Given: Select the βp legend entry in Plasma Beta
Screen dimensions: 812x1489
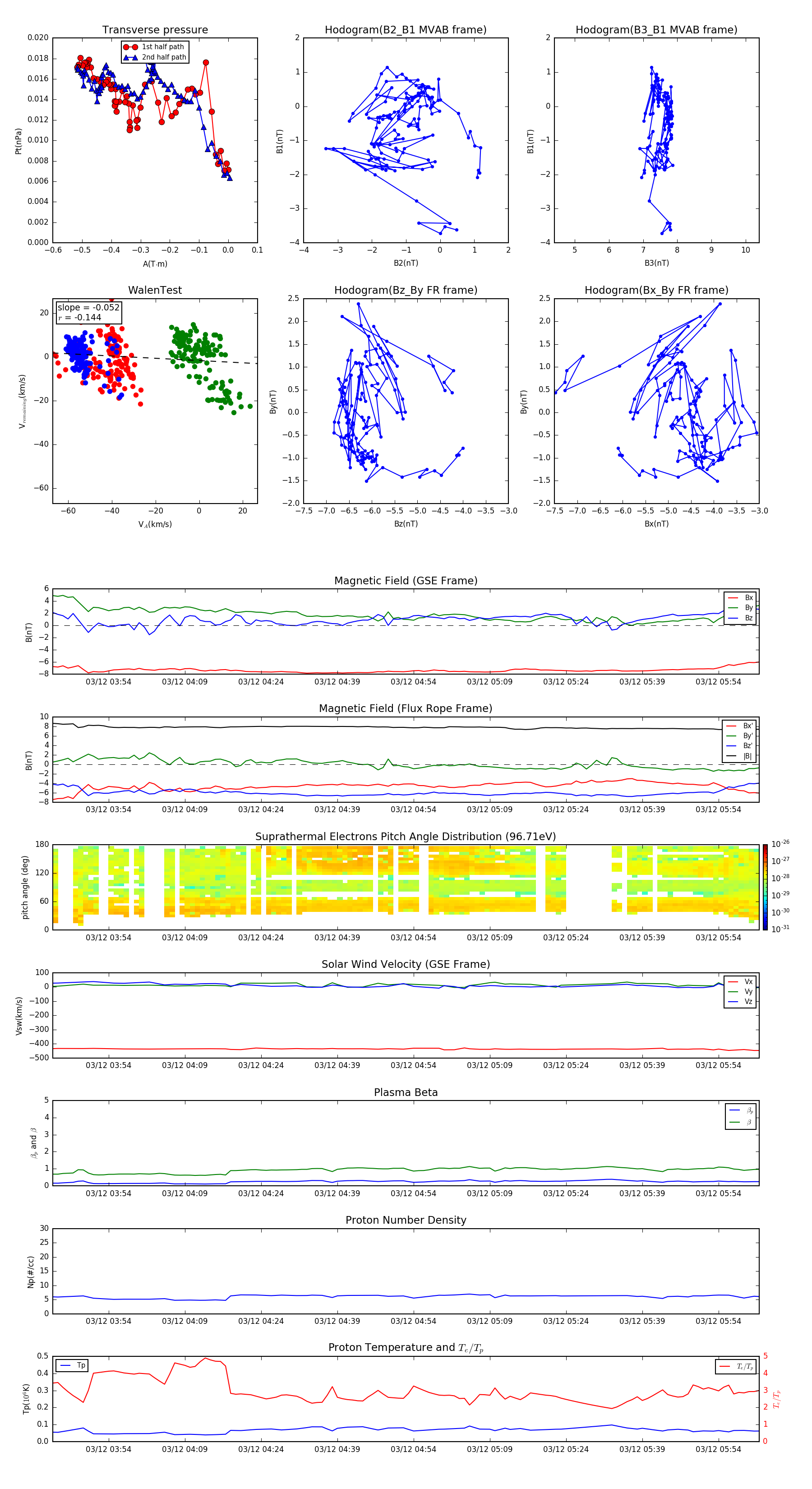Looking at the screenshot, I should pos(742,1110).
